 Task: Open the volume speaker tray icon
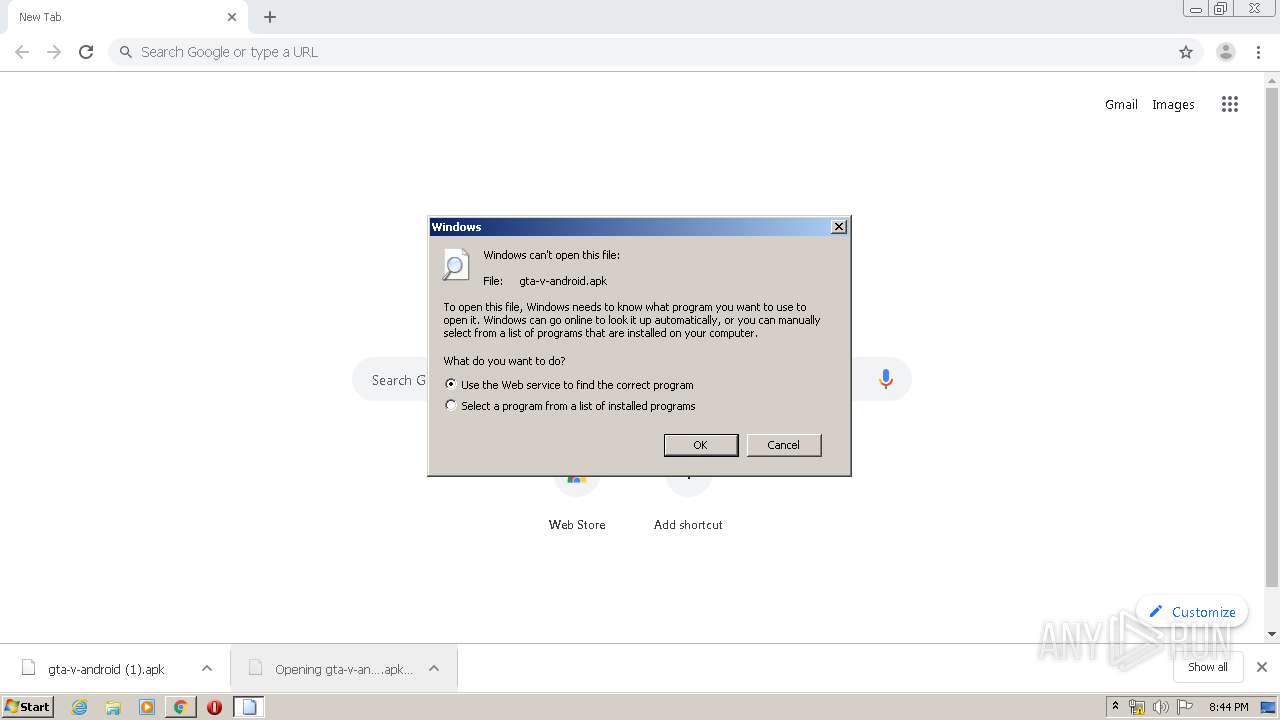click(x=1160, y=707)
